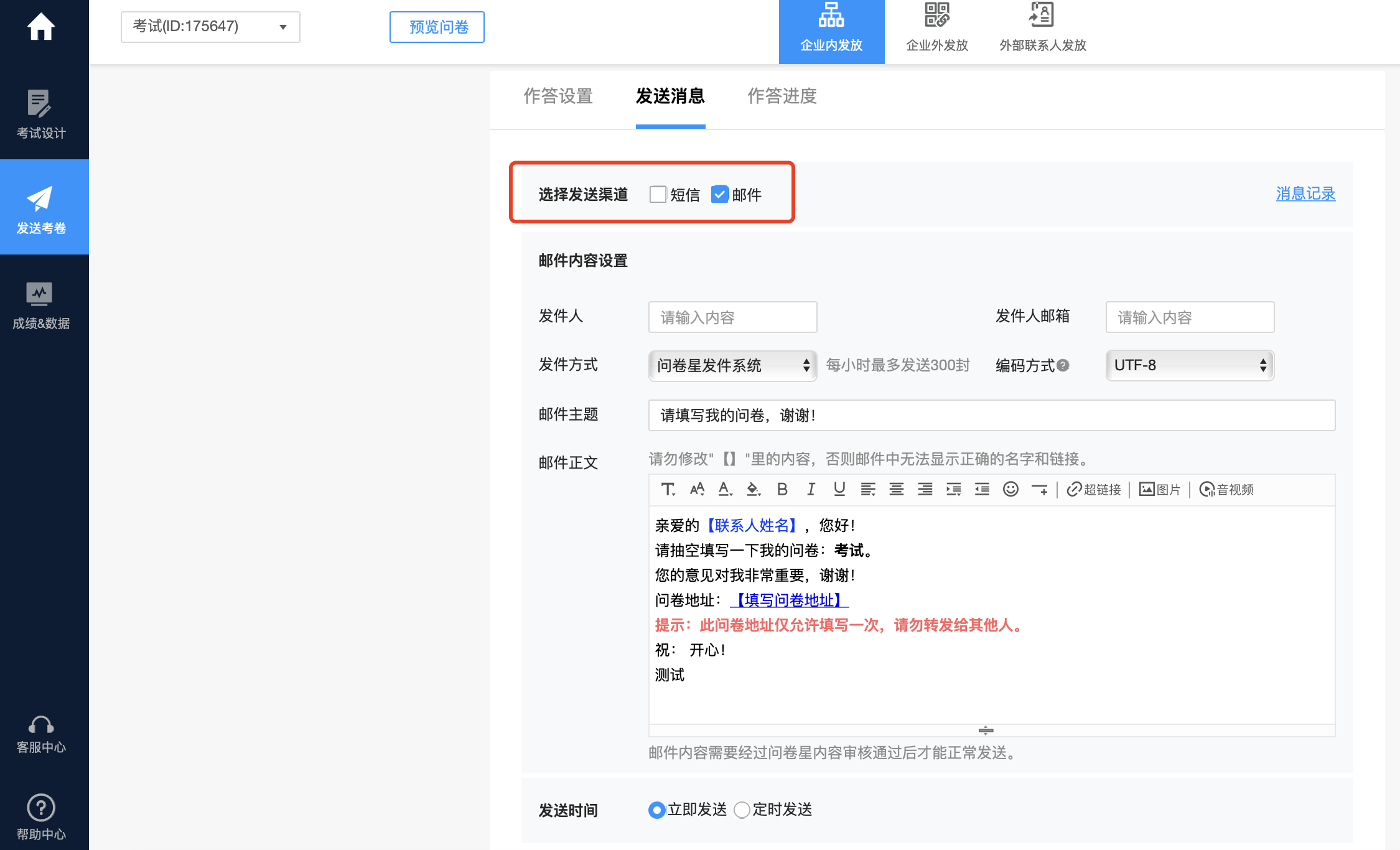Click the red 提示 line in email body

(x=840, y=625)
